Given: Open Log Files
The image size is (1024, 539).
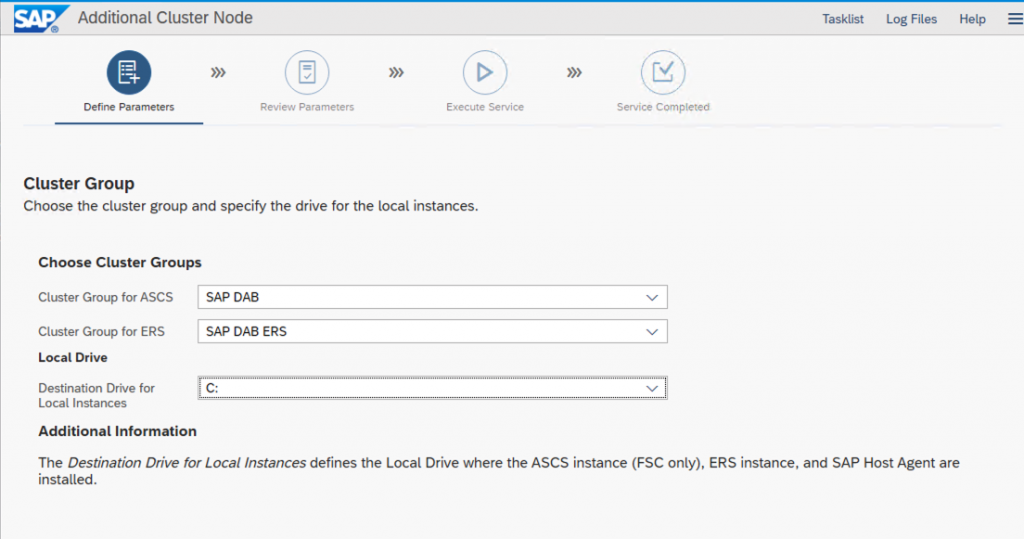Looking at the screenshot, I should 911,19.
